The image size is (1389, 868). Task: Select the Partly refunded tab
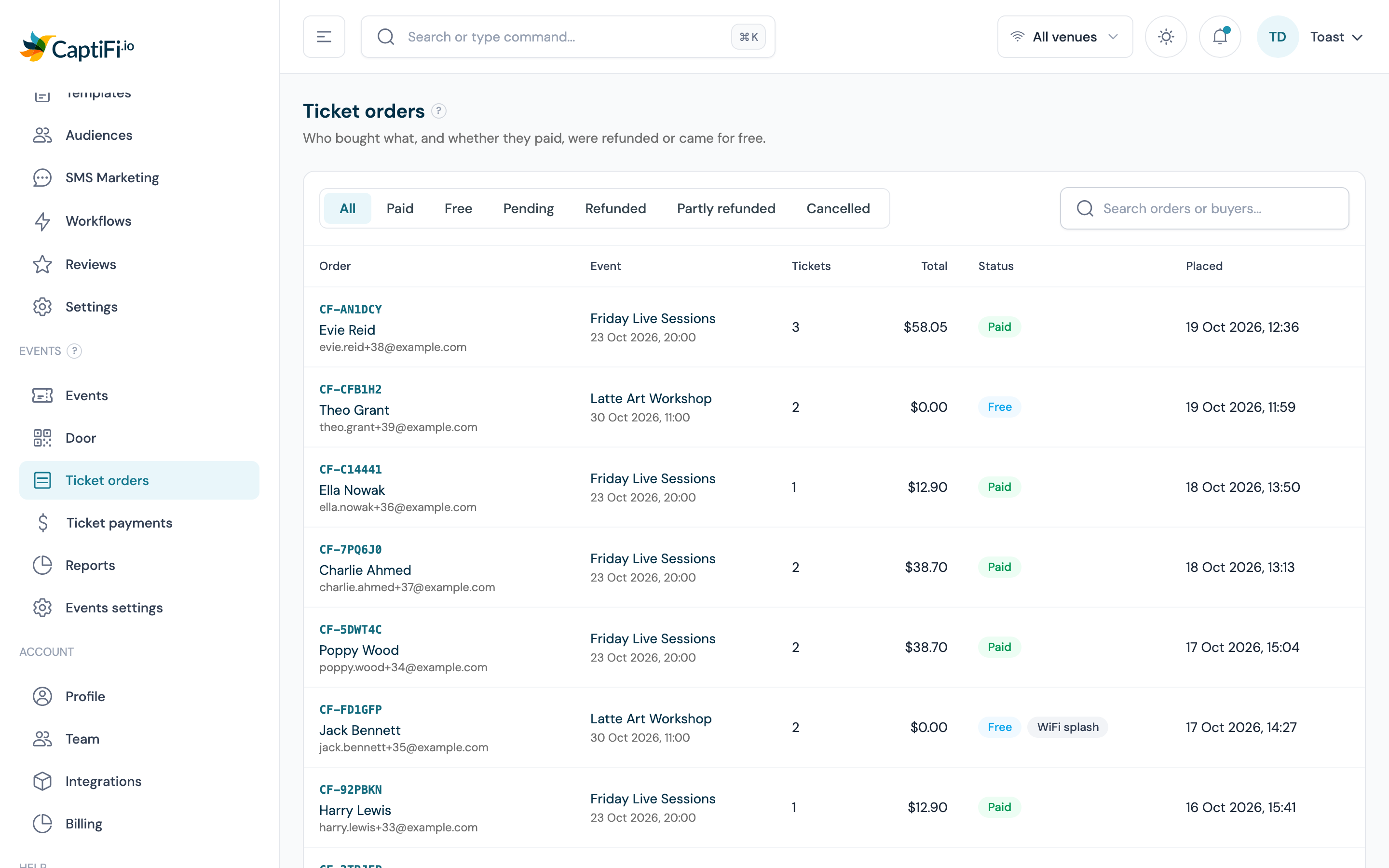[x=726, y=208]
